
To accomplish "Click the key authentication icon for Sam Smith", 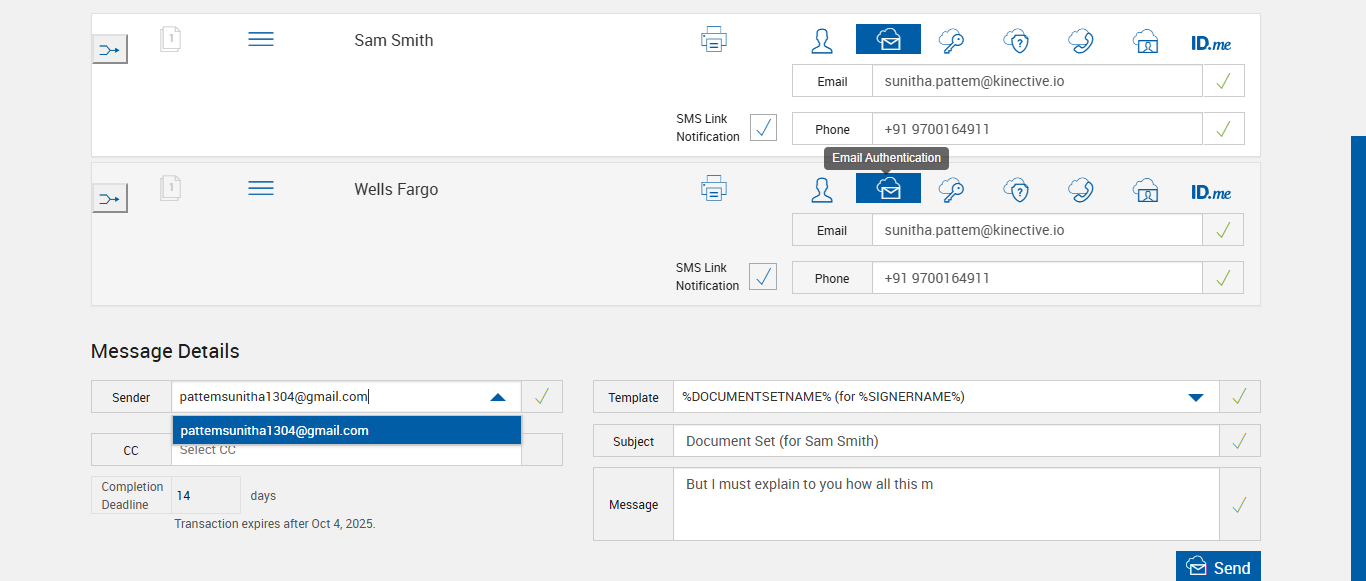I will (x=951, y=40).
